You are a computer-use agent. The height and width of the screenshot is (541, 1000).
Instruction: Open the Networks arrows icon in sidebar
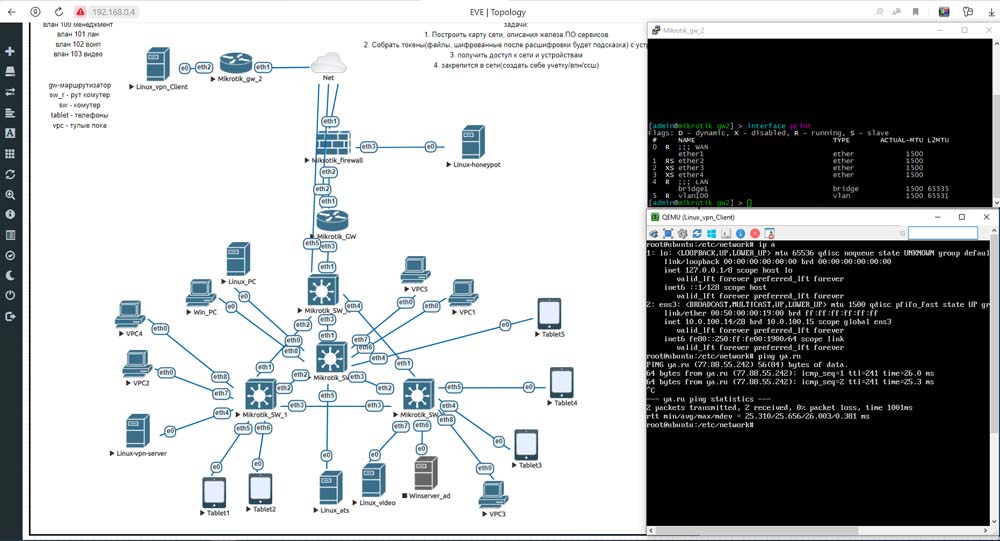[10, 92]
